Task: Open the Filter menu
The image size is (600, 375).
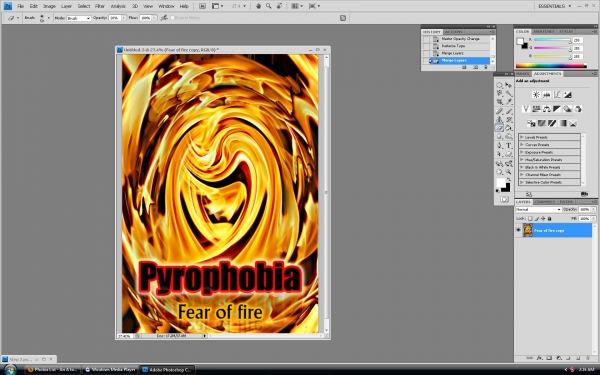Action: tap(100, 6)
